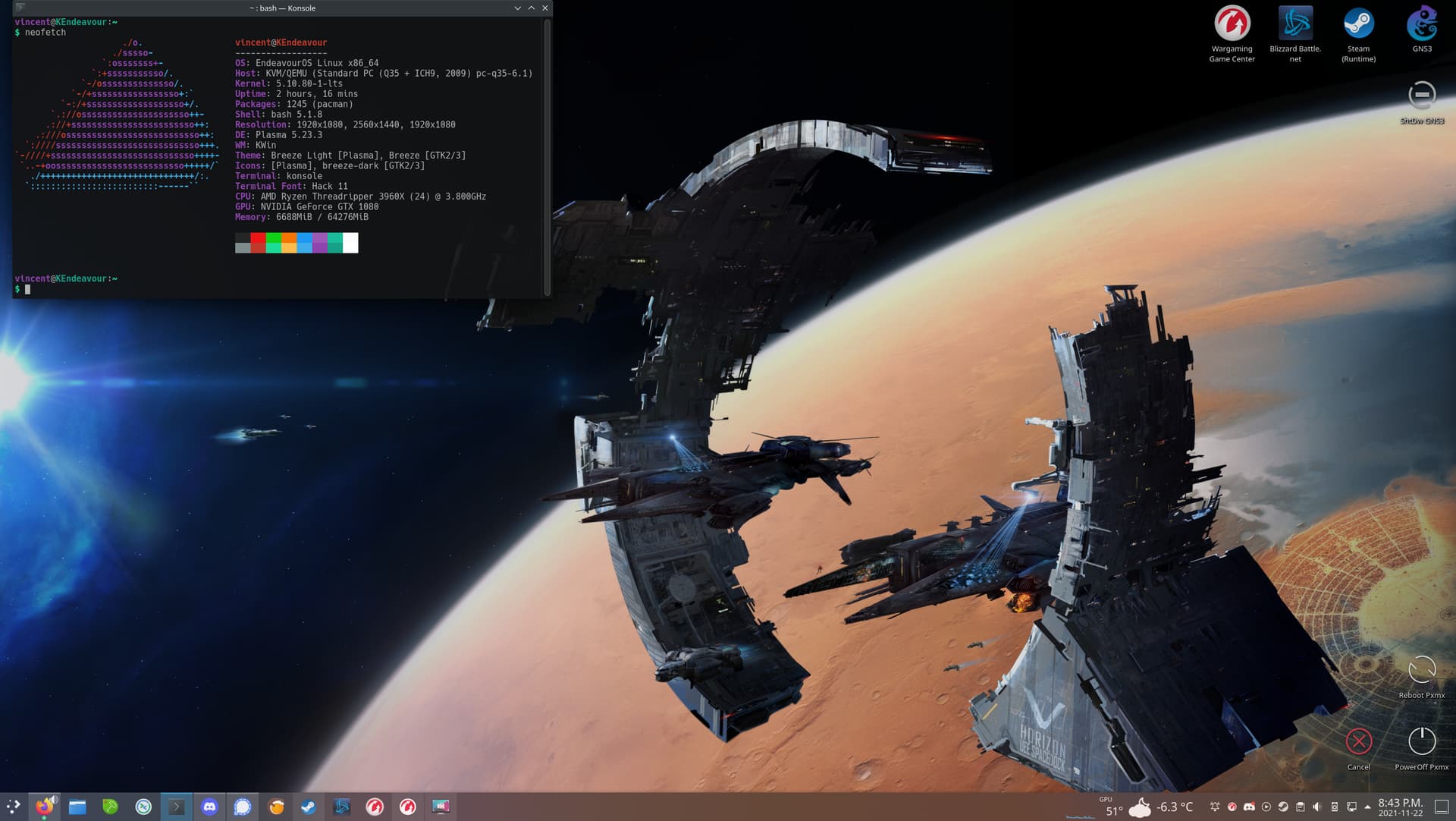
Task: Click the Reboot Pxmx desktop icon
Action: point(1422,677)
